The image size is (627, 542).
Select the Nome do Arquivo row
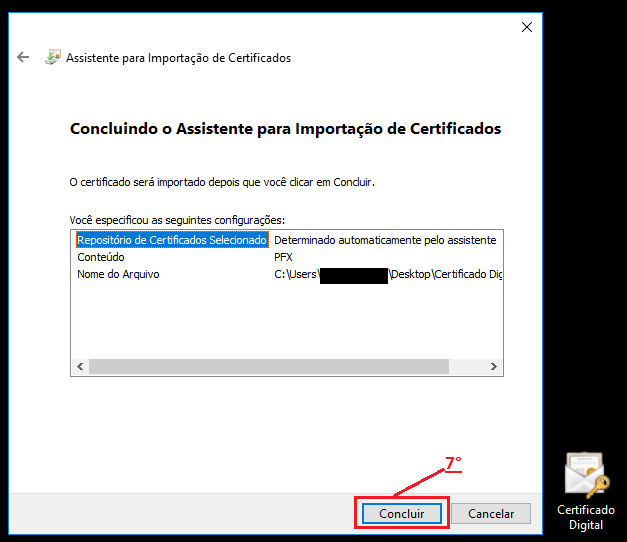118,274
